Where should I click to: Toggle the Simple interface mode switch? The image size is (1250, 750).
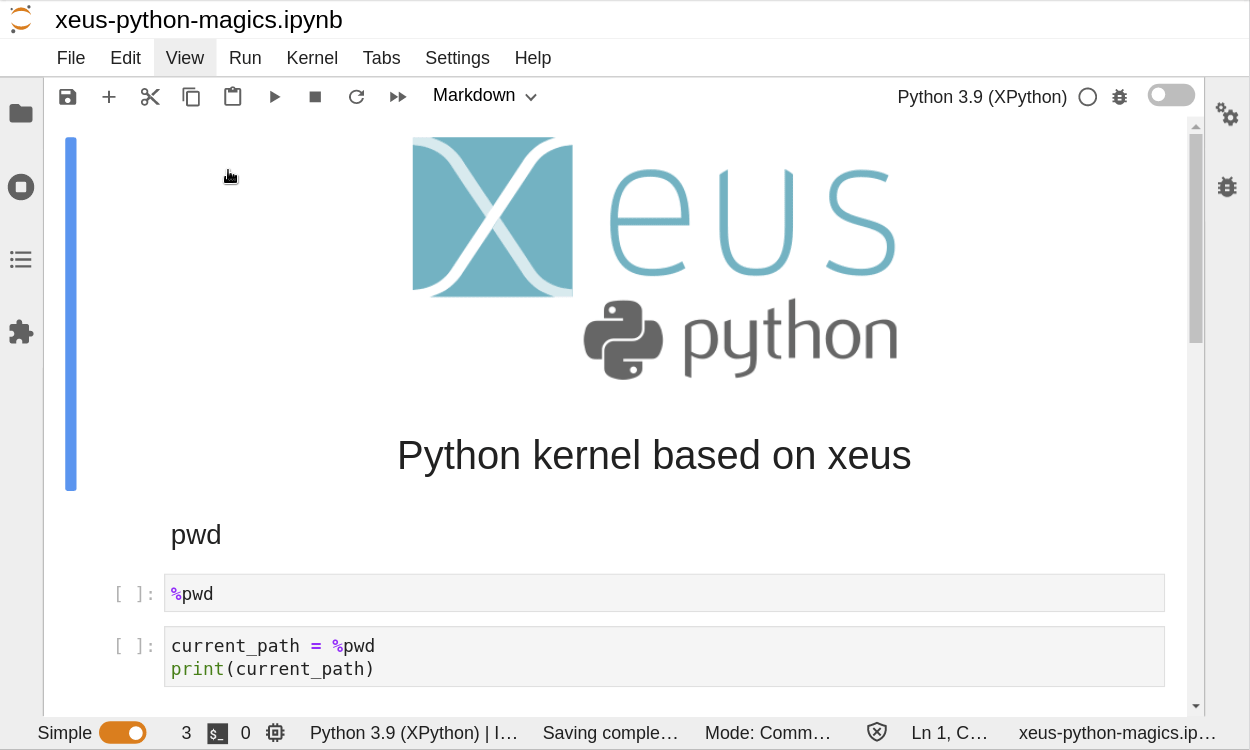click(x=122, y=733)
